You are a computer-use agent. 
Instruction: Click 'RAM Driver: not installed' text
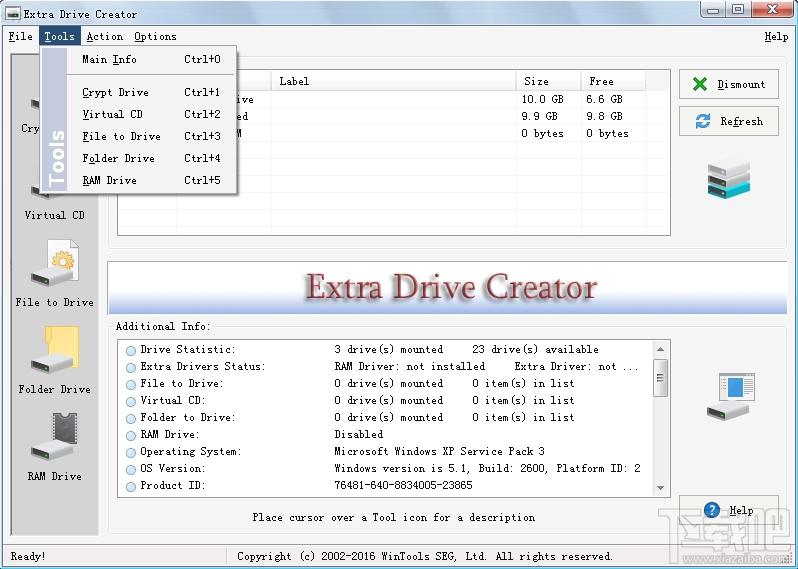click(410, 366)
